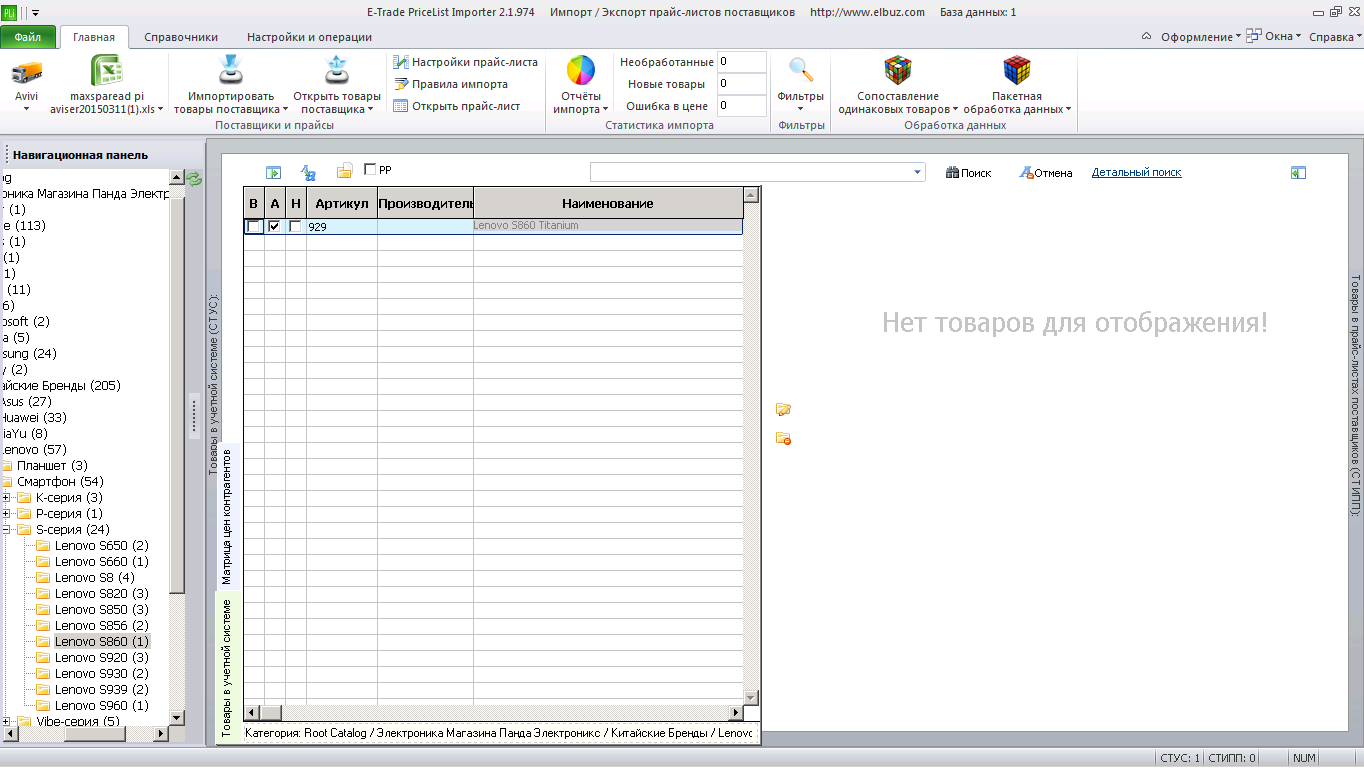This screenshot has height=768, width=1364.
Task: Open Отчёты импорта pie chart icon
Action: [x=581, y=71]
